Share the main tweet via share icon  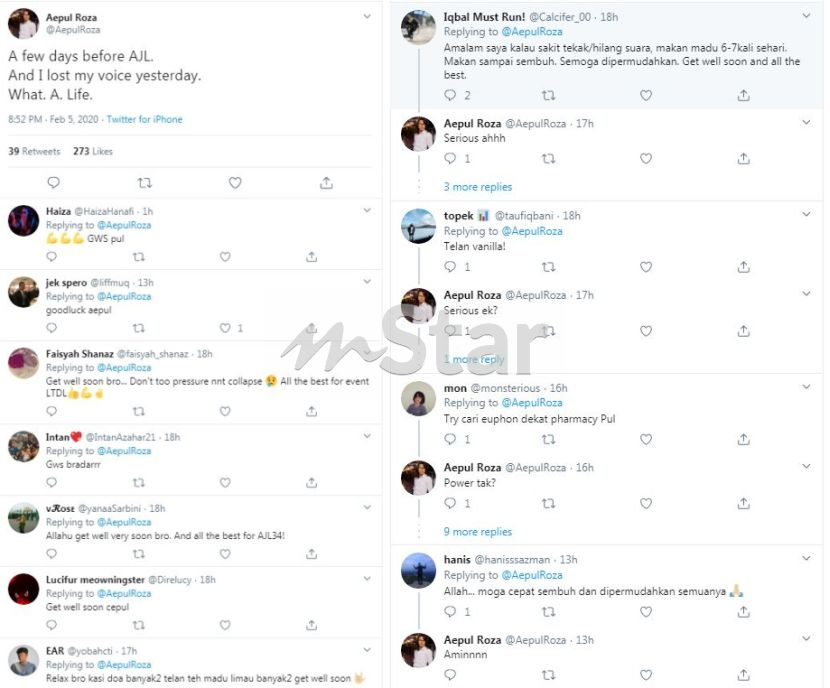click(327, 183)
